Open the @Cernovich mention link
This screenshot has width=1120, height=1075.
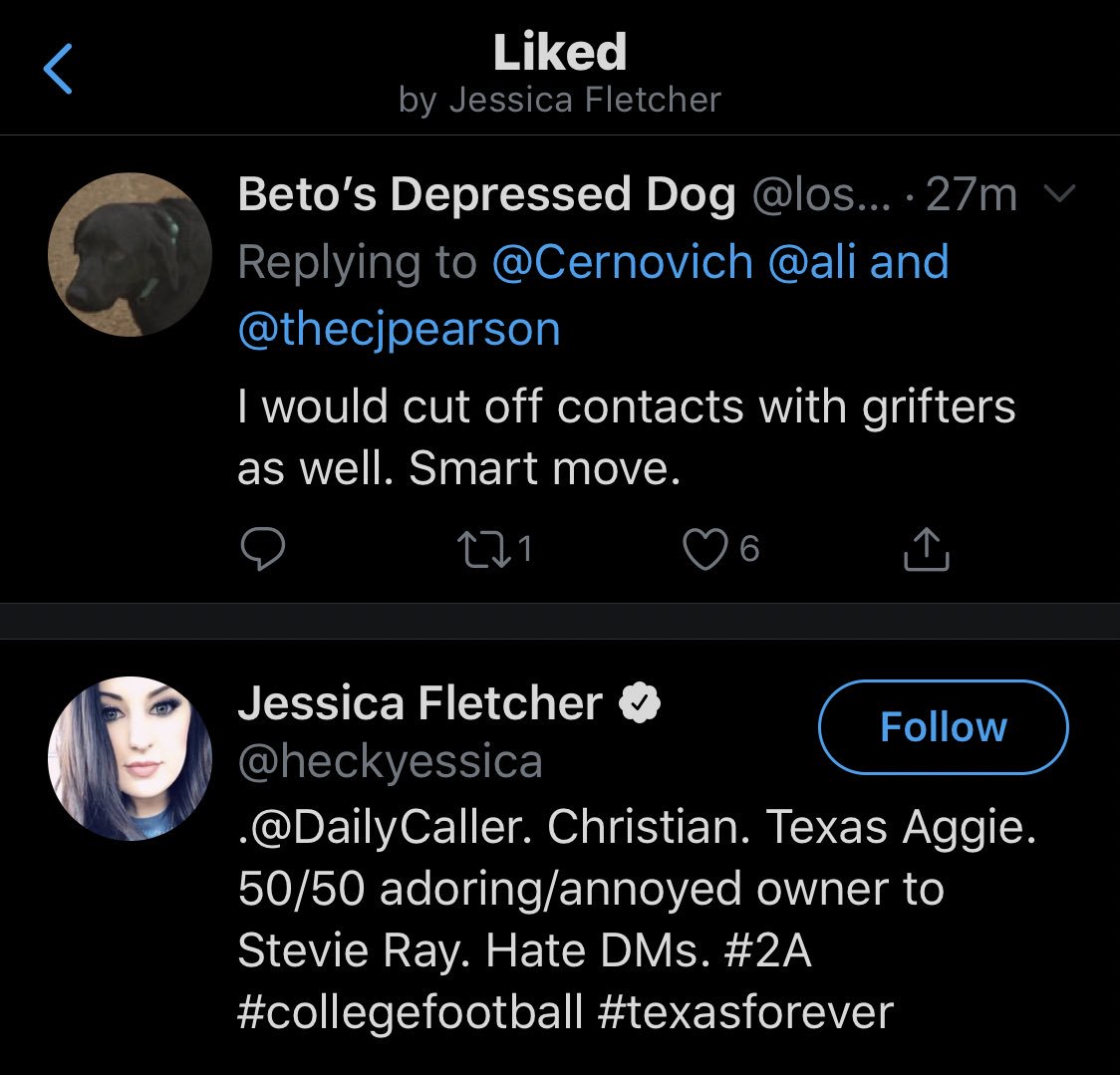pos(622,261)
